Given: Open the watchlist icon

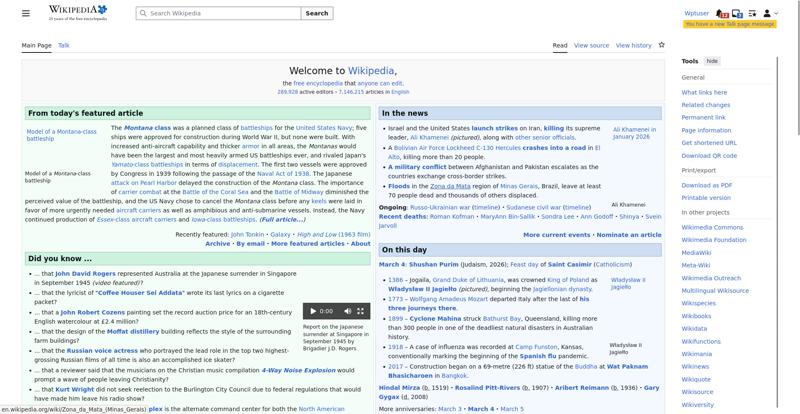Looking at the screenshot, I should point(752,13).
